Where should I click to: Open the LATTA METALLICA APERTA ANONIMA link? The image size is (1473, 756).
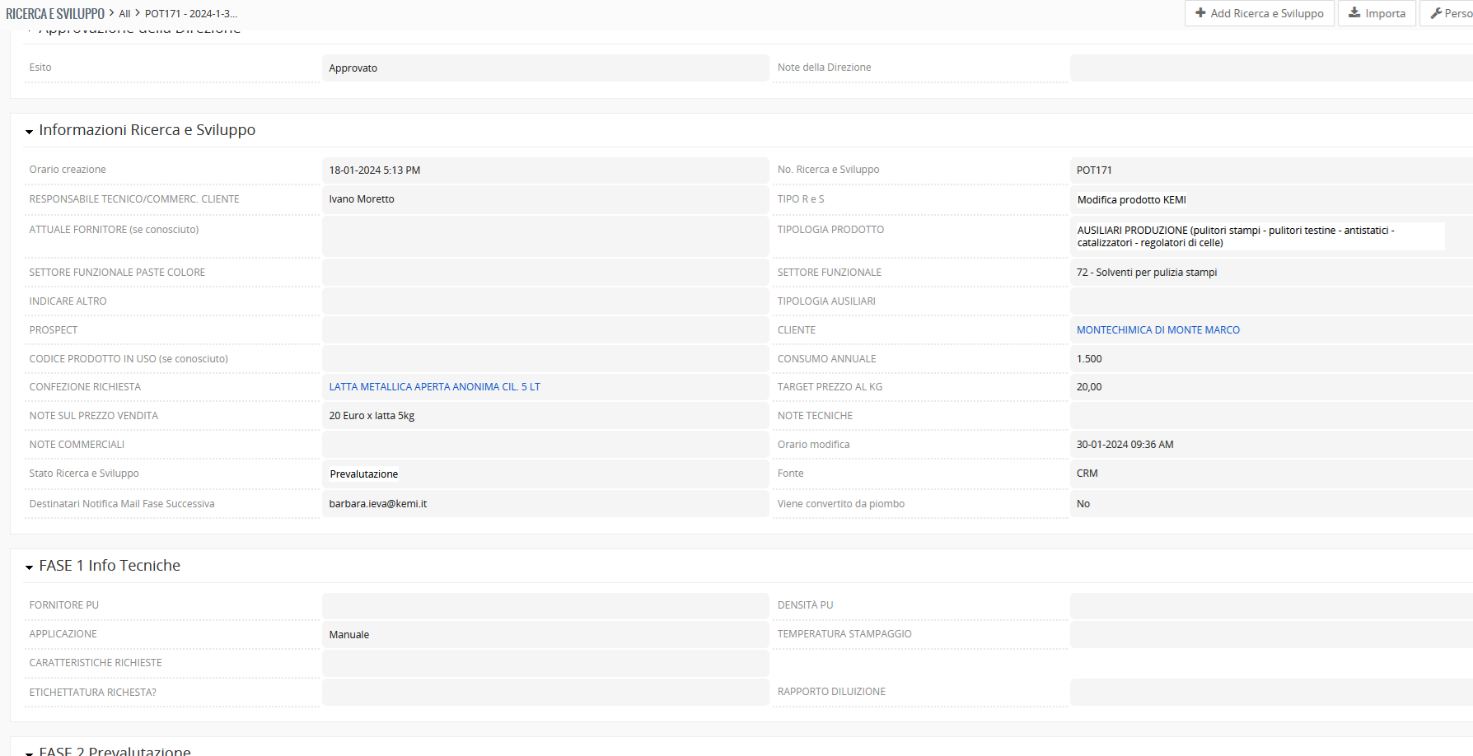[434, 387]
